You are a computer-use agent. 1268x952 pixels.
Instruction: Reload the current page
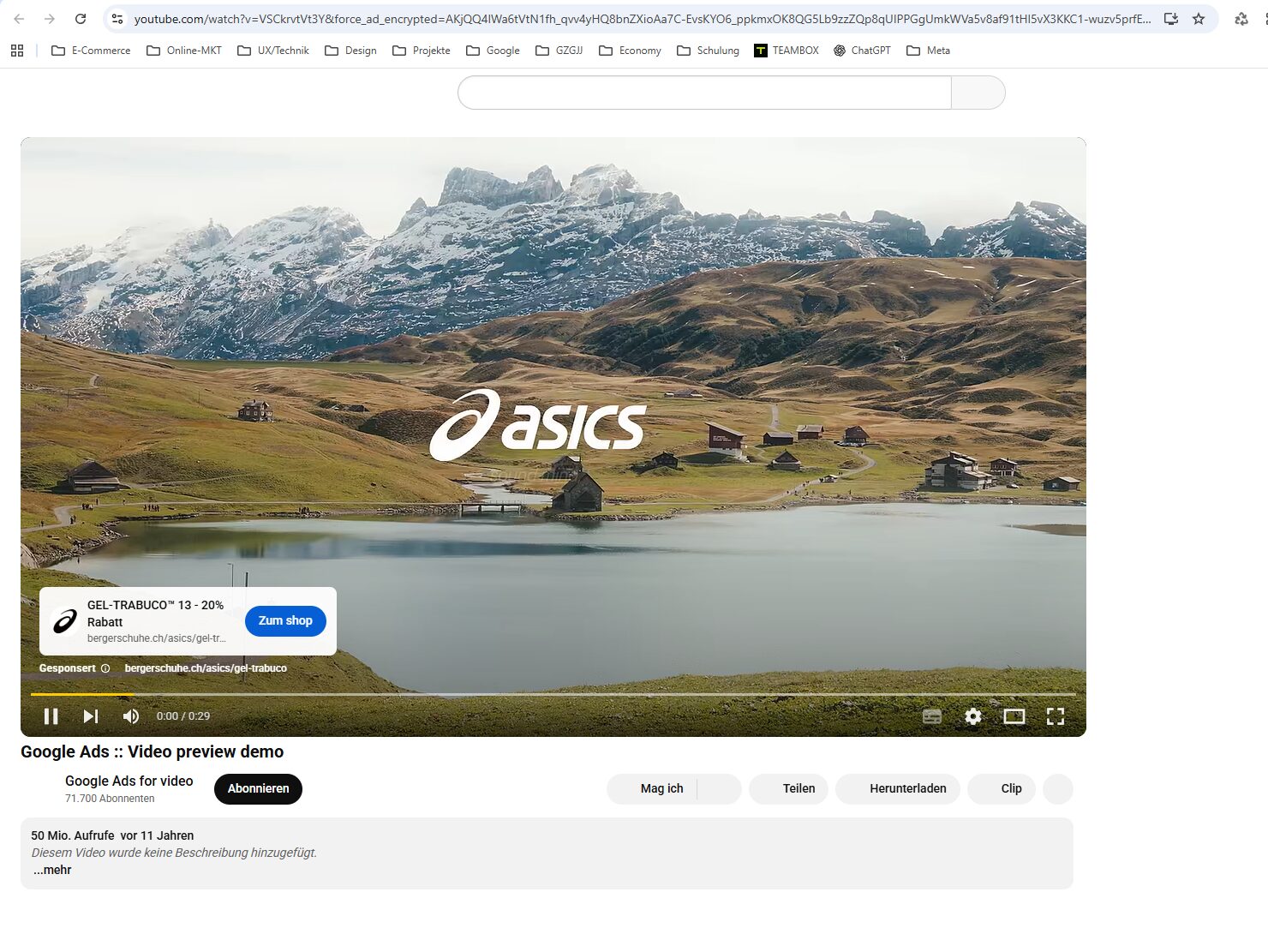(x=80, y=18)
